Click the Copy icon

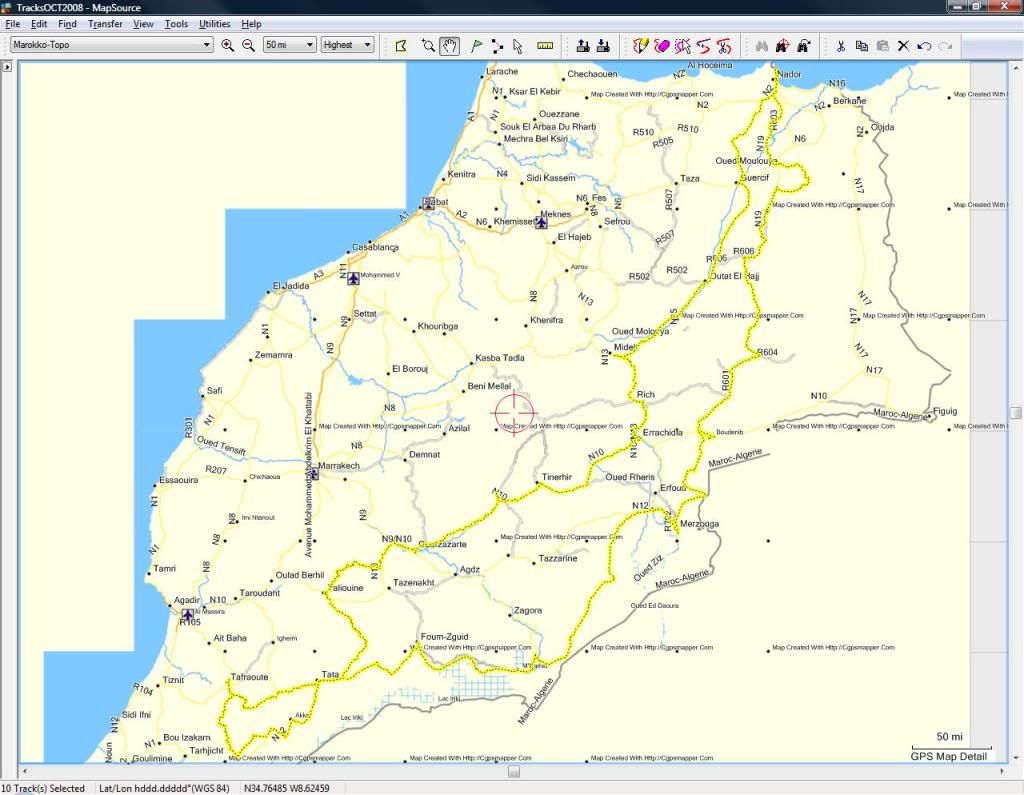pos(862,46)
